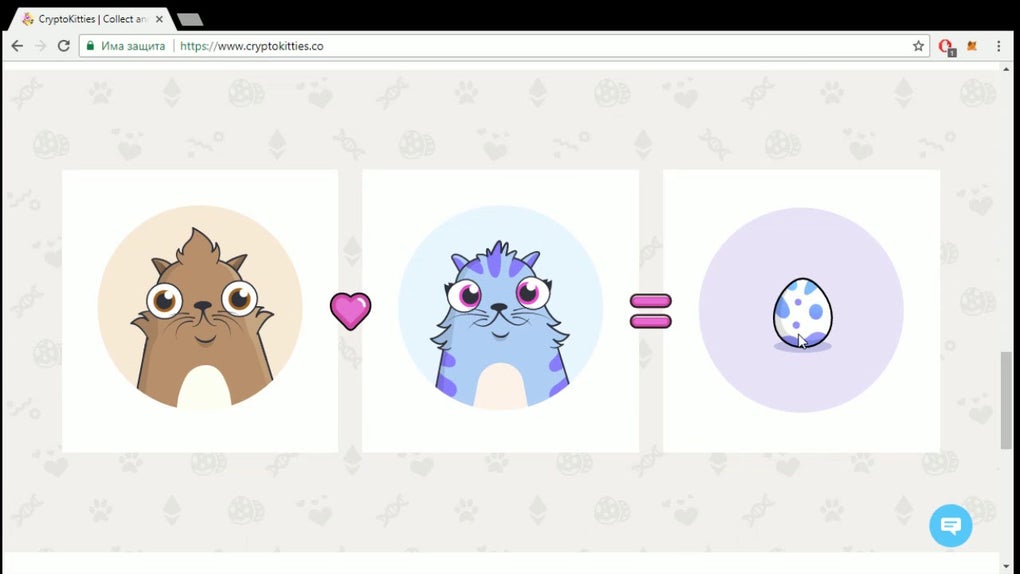
Task: Click the pink equals sign icon
Action: (651, 310)
